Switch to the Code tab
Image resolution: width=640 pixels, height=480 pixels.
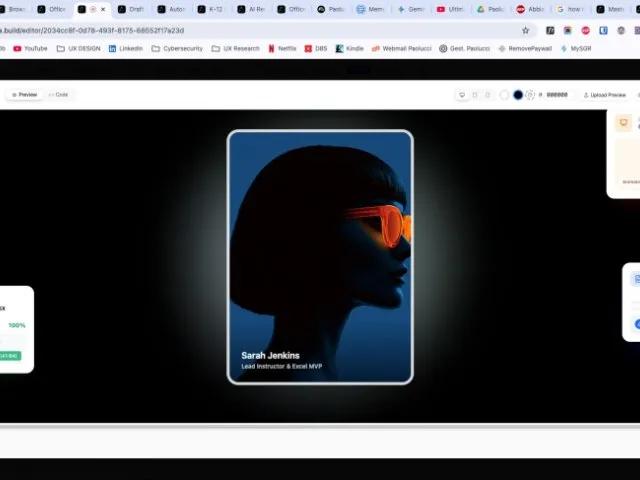(58, 95)
